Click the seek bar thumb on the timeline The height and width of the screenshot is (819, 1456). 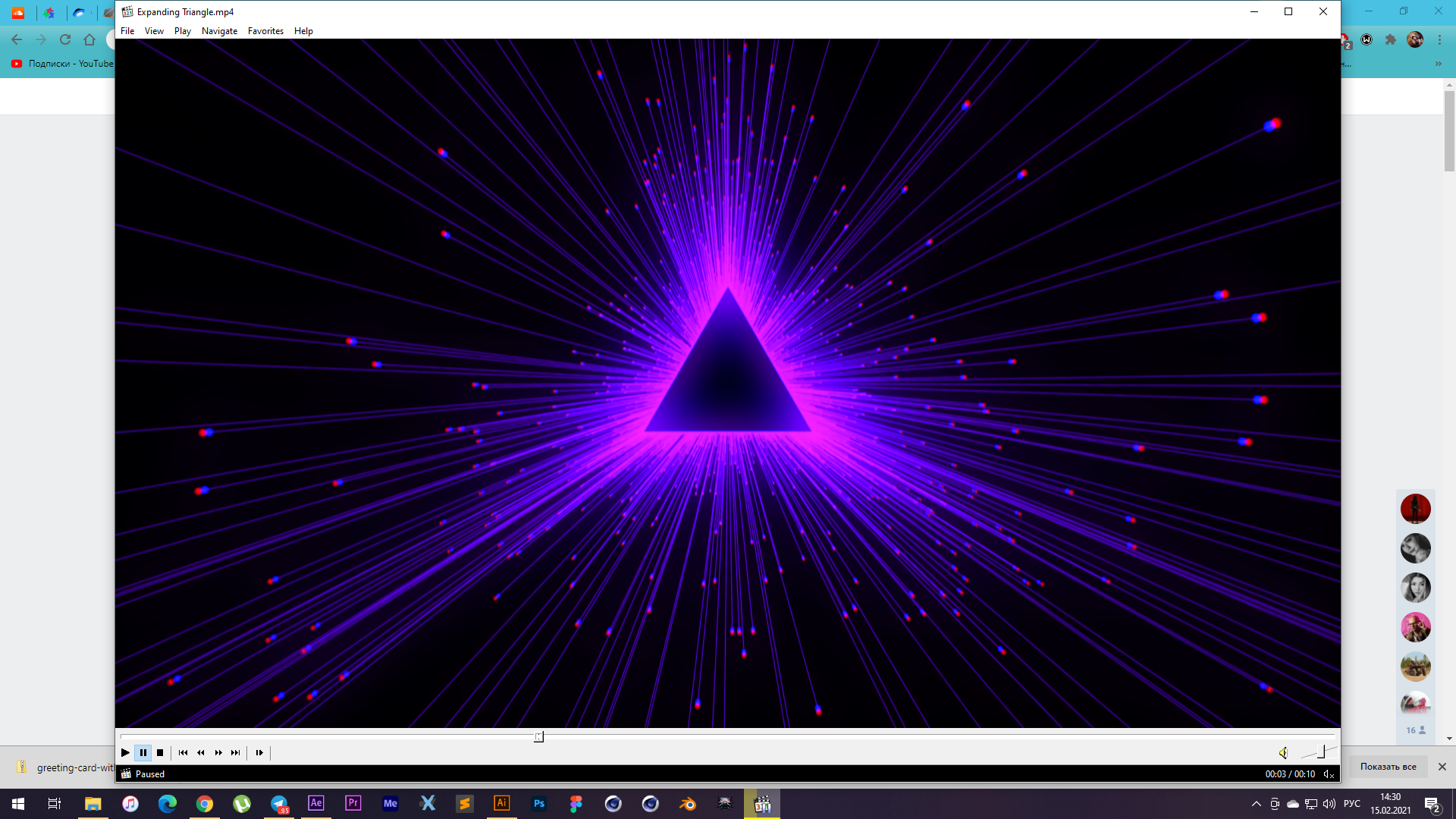coord(538,736)
